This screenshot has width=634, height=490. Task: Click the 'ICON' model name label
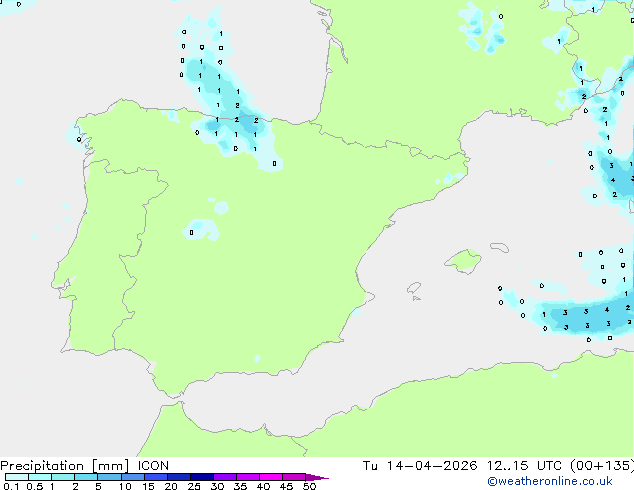[x=153, y=466]
